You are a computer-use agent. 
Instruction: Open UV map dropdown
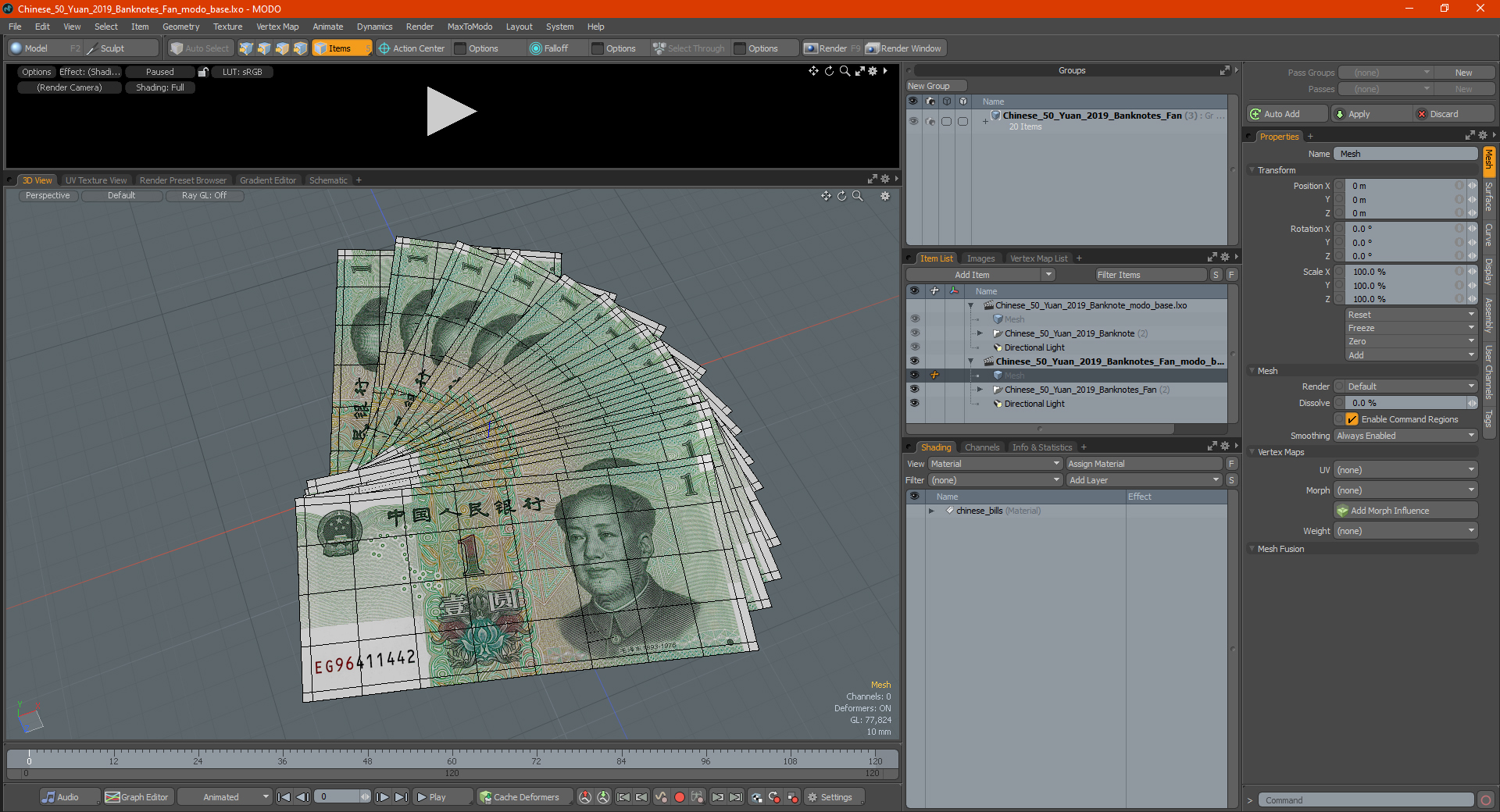tap(1405, 470)
